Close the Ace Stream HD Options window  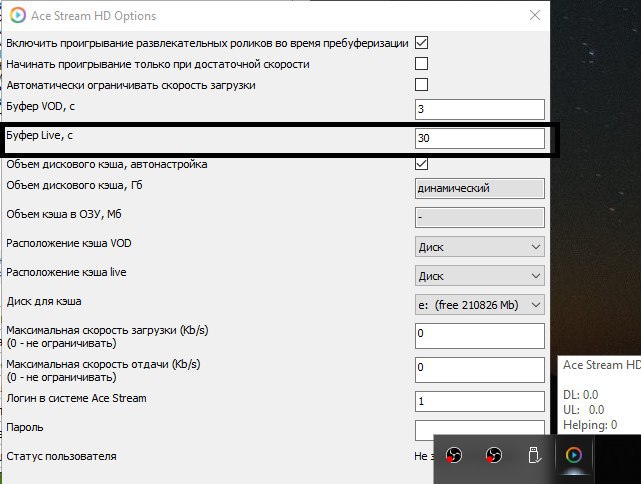tap(535, 16)
